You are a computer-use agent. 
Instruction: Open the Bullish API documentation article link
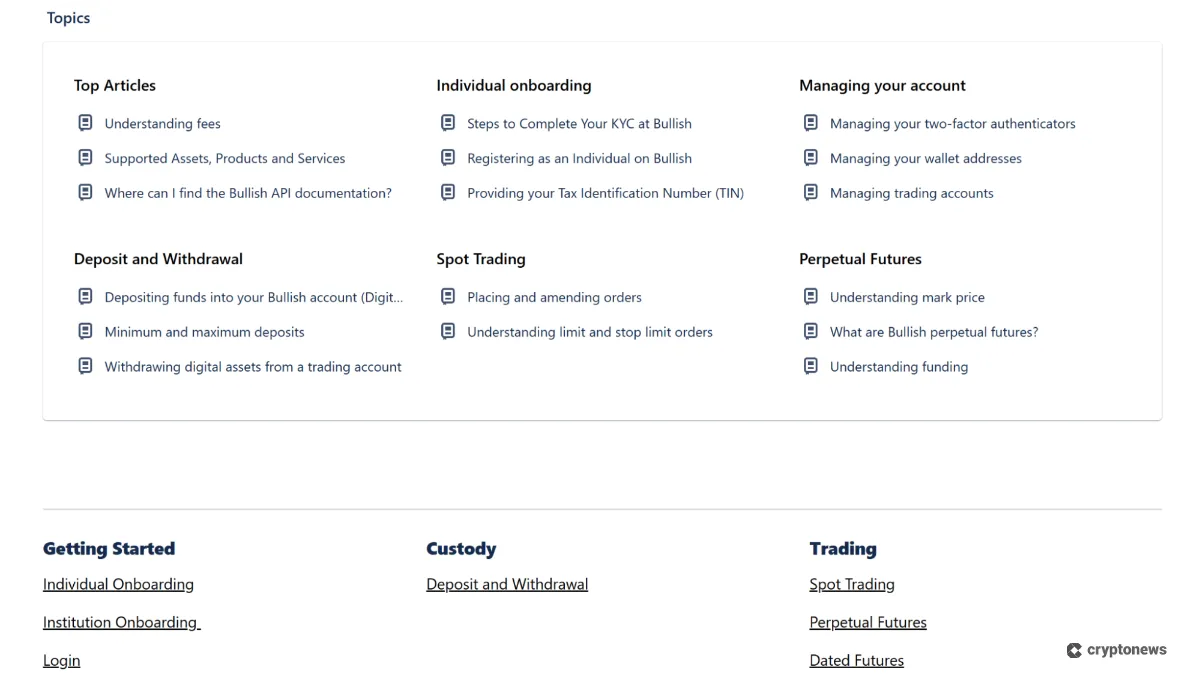point(248,194)
